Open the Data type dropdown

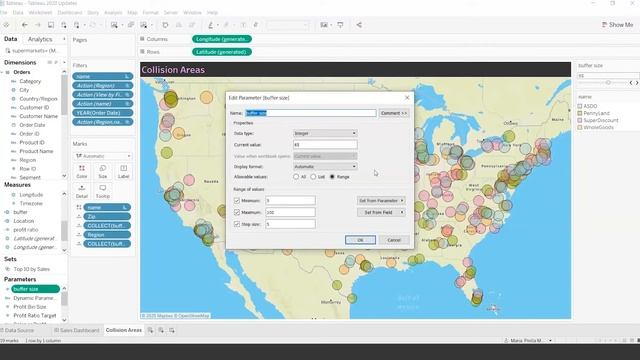(325, 133)
